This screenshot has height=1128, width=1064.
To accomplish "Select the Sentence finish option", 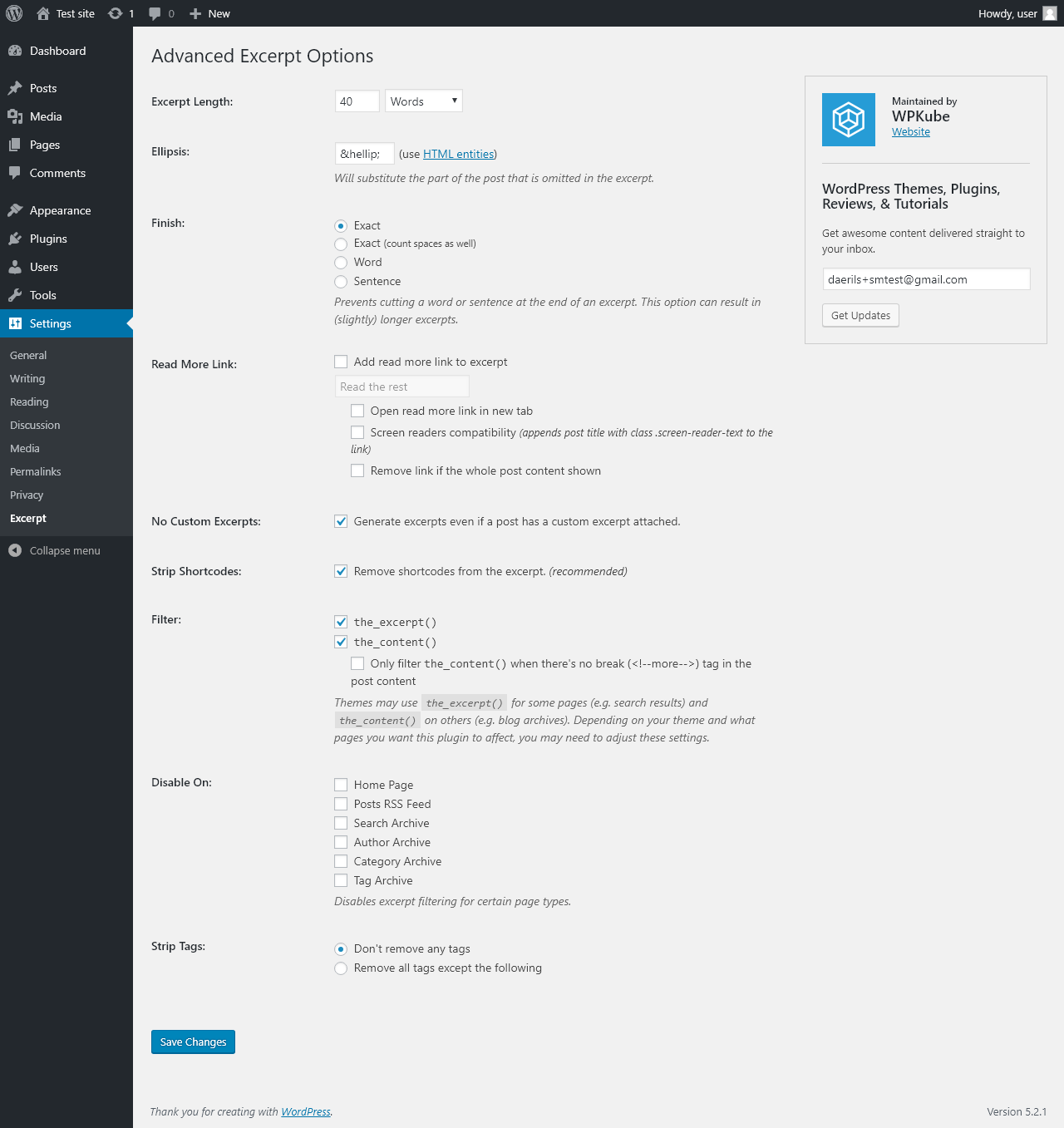I will point(341,282).
